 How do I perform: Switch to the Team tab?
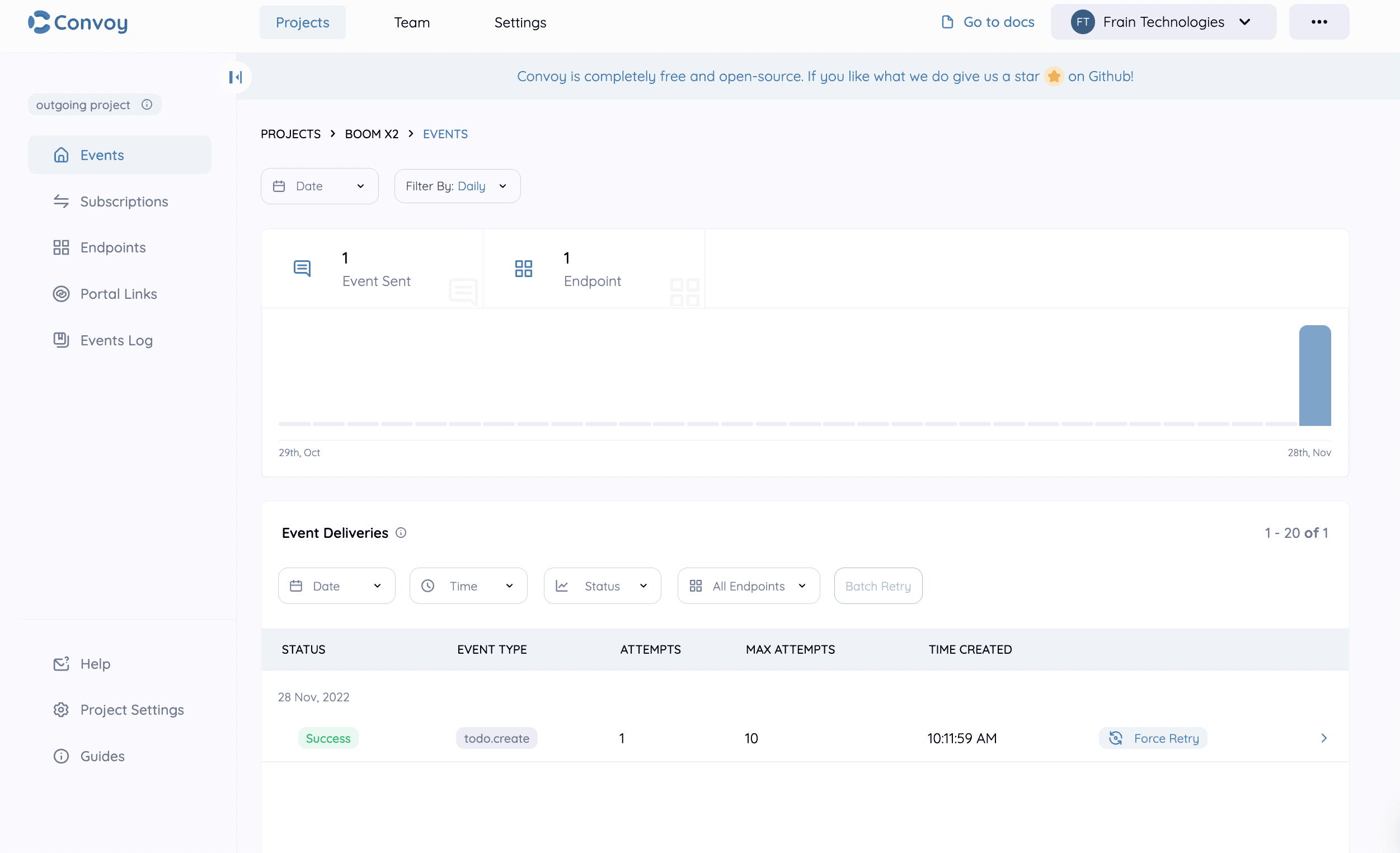(x=411, y=22)
